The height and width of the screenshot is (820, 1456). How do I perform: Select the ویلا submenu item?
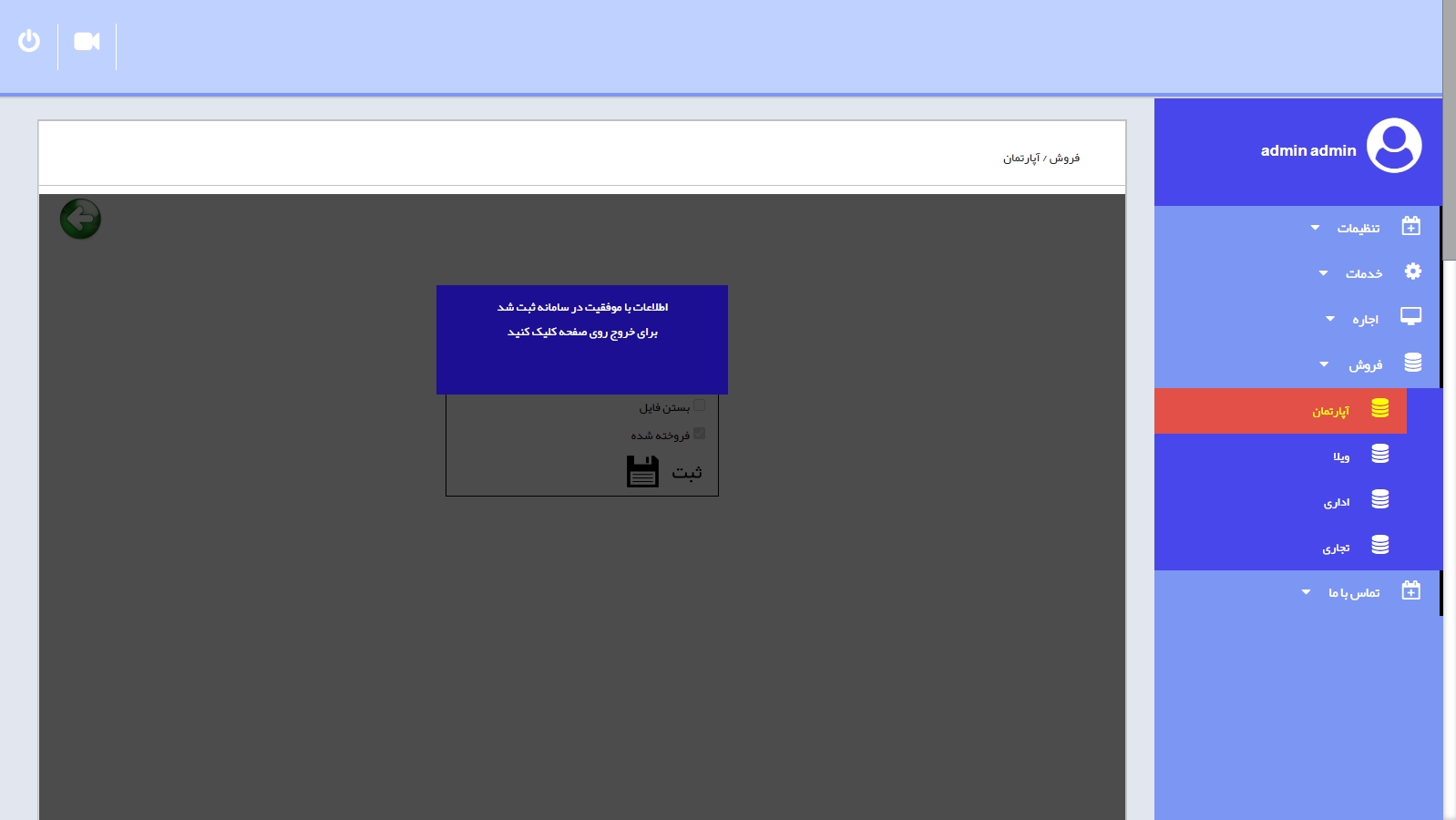pyautogui.click(x=1341, y=456)
